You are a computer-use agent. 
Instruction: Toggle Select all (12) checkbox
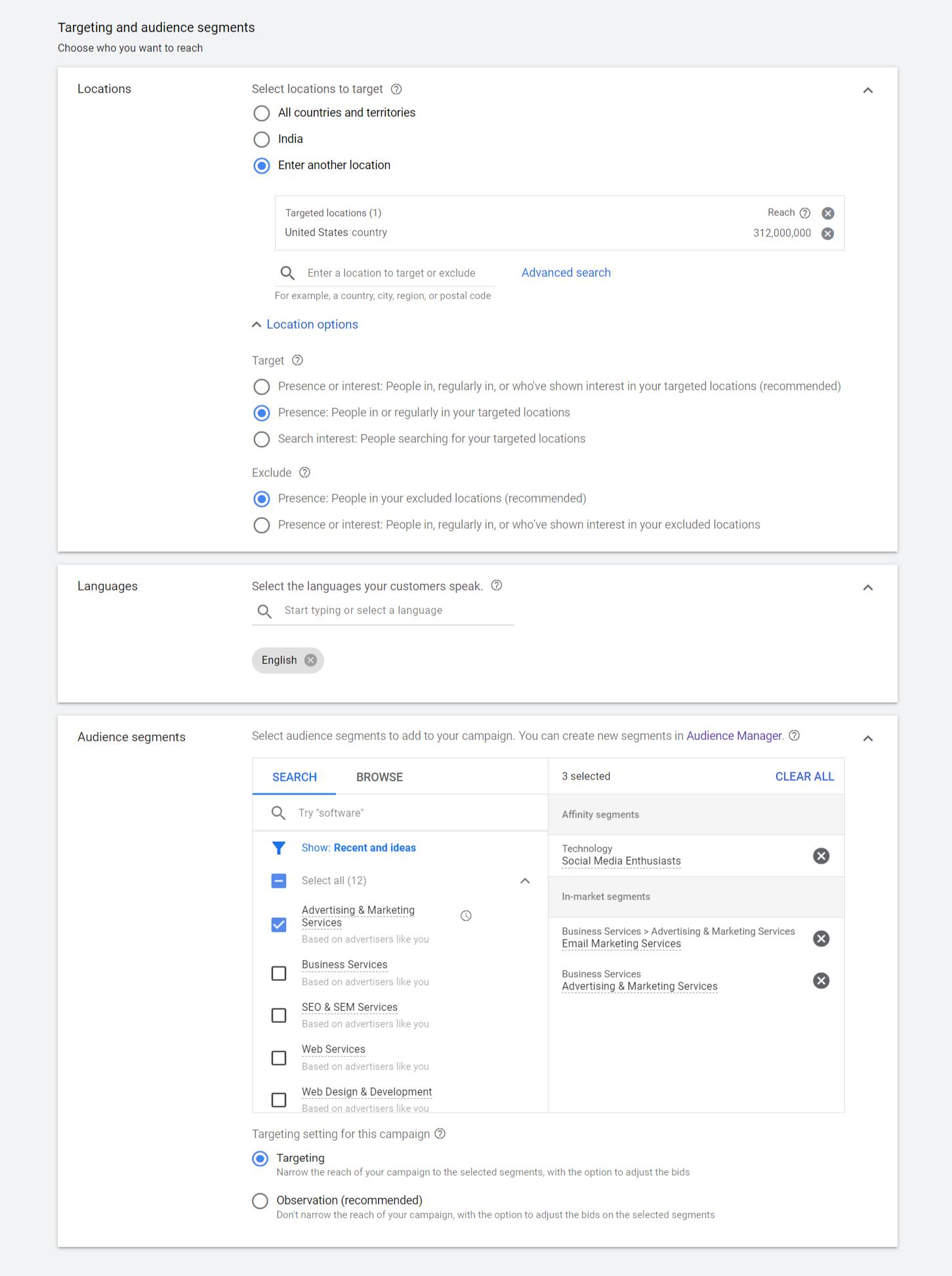tap(279, 881)
